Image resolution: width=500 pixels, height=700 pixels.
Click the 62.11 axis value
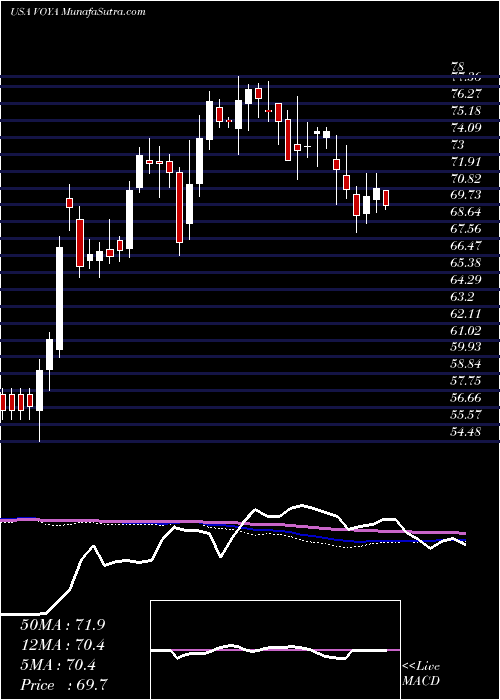click(x=466, y=314)
